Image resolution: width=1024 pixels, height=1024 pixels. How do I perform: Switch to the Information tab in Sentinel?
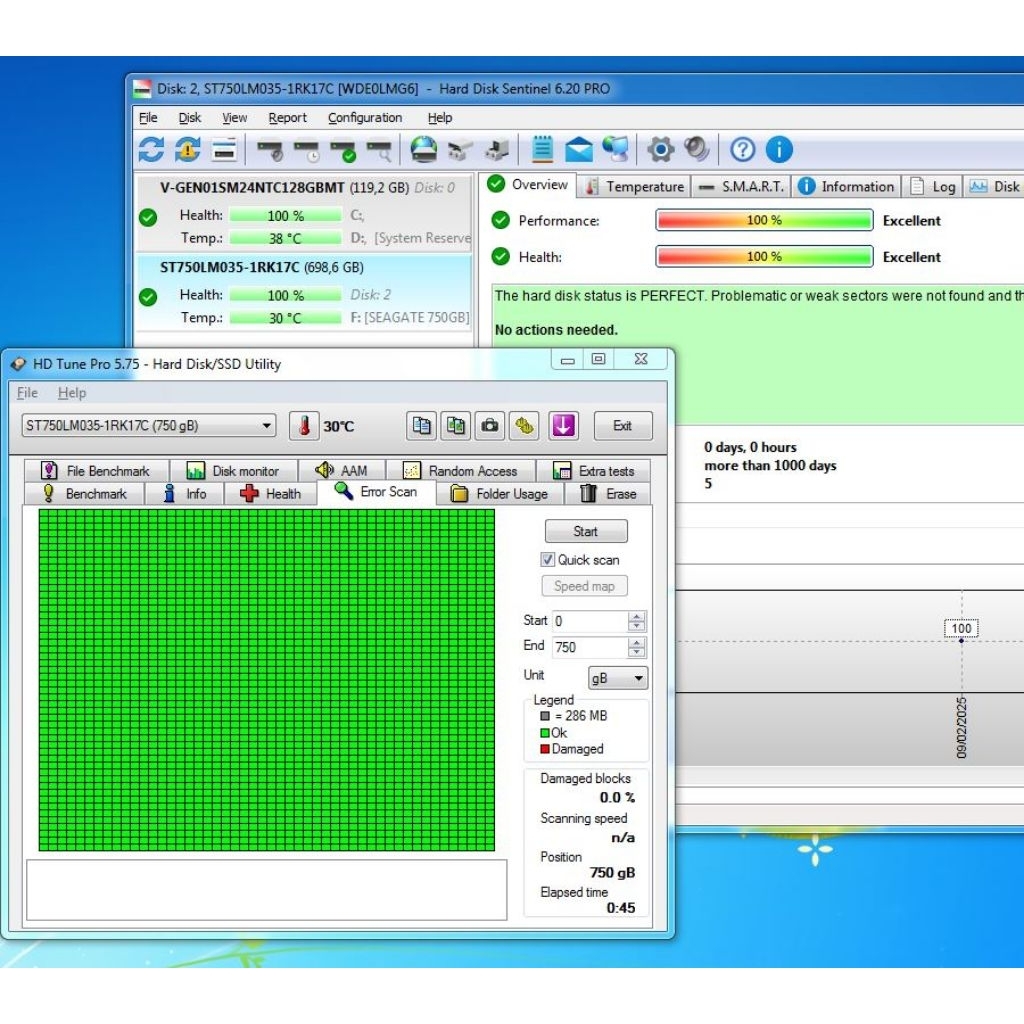pos(846,186)
